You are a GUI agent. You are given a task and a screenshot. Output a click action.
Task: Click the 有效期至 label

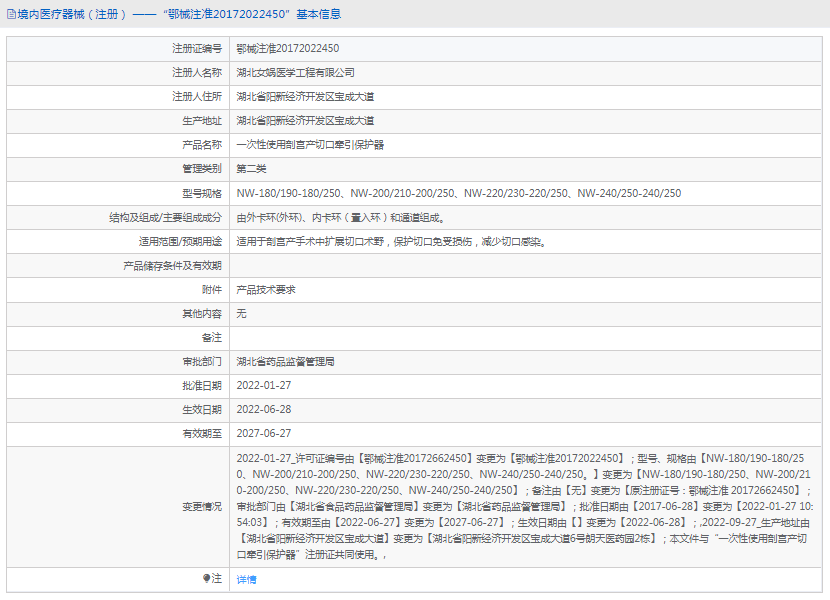click(202, 433)
